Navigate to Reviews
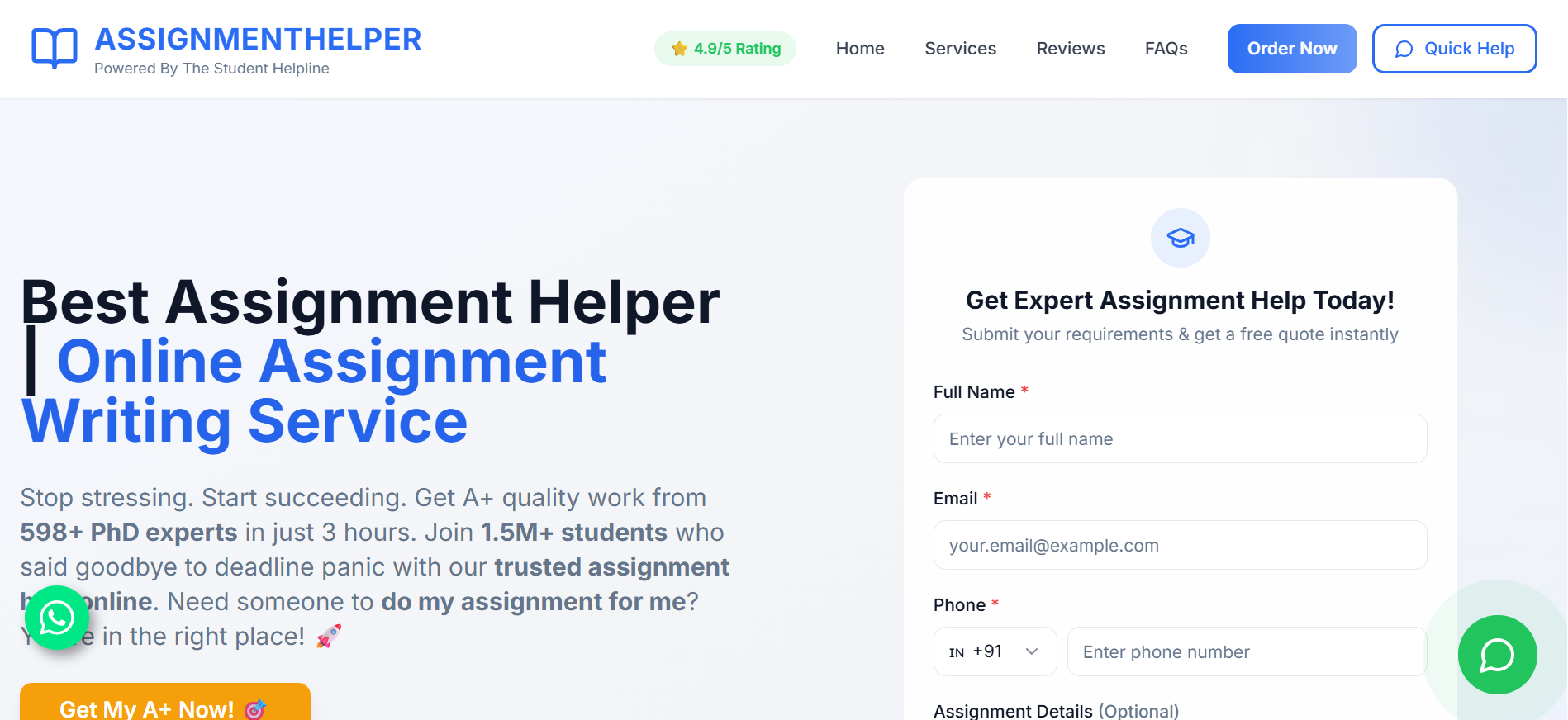1568x720 pixels. coord(1071,49)
